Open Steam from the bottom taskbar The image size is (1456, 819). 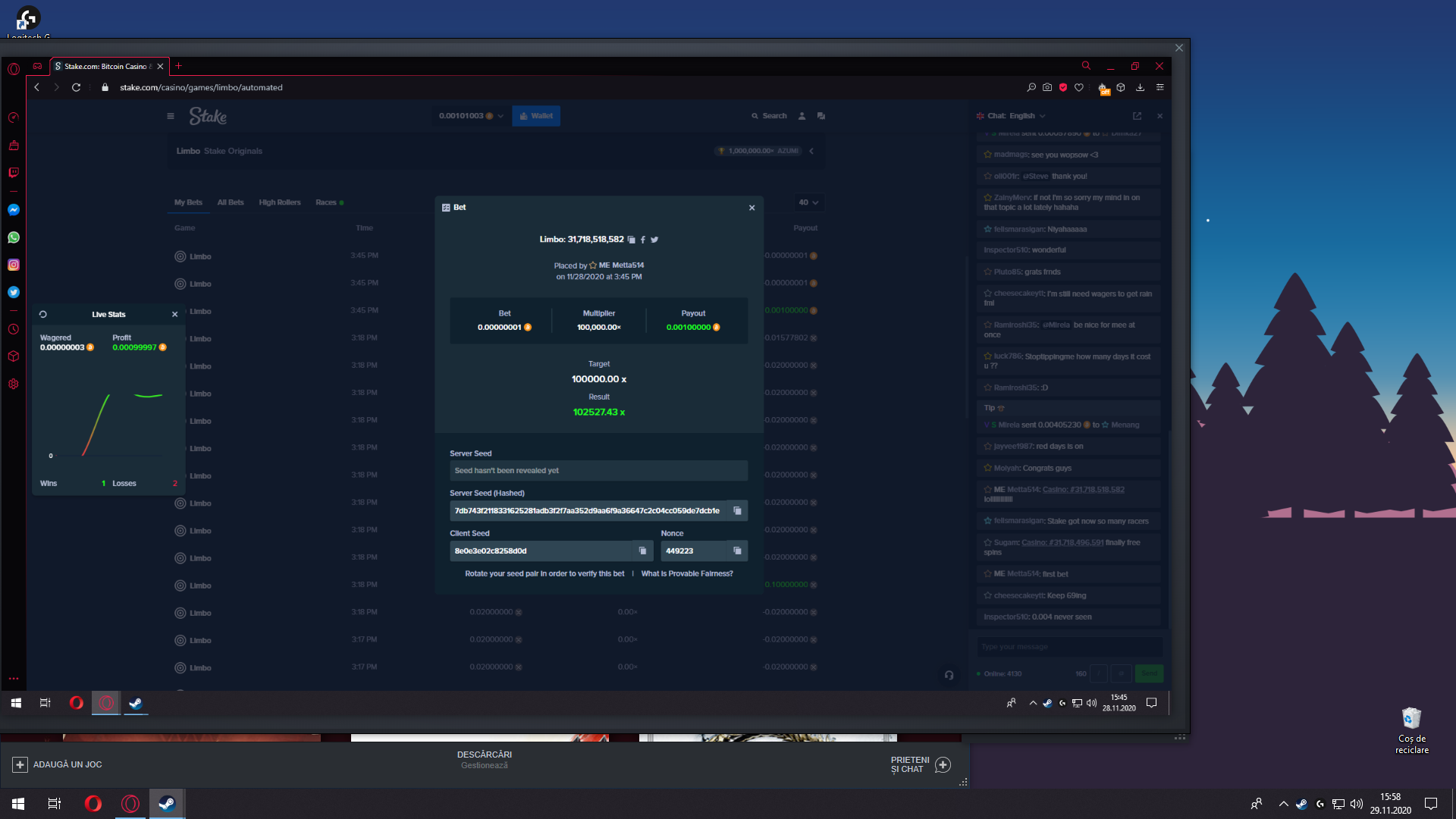(x=167, y=804)
